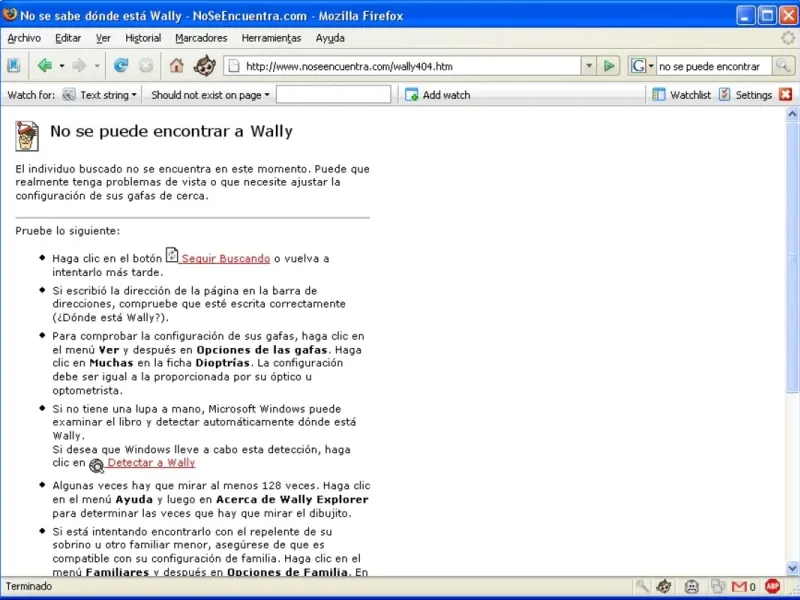Open the Watchlist button

tap(682, 95)
